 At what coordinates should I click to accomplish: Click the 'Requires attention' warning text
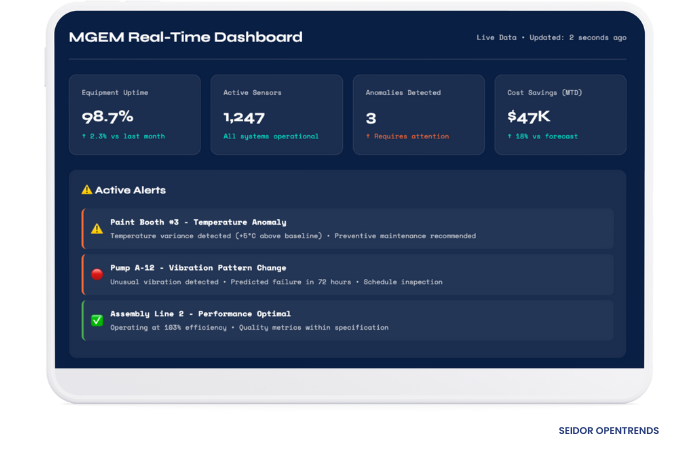click(407, 136)
